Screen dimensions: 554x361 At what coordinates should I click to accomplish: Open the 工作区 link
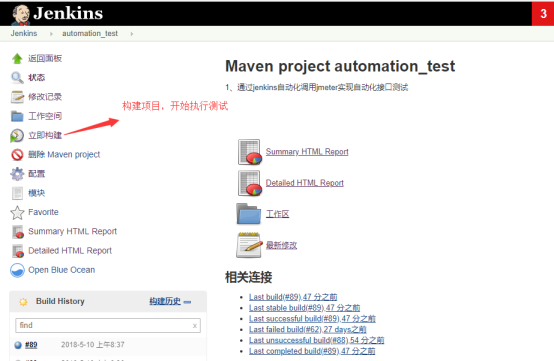pyautogui.click(x=277, y=214)
